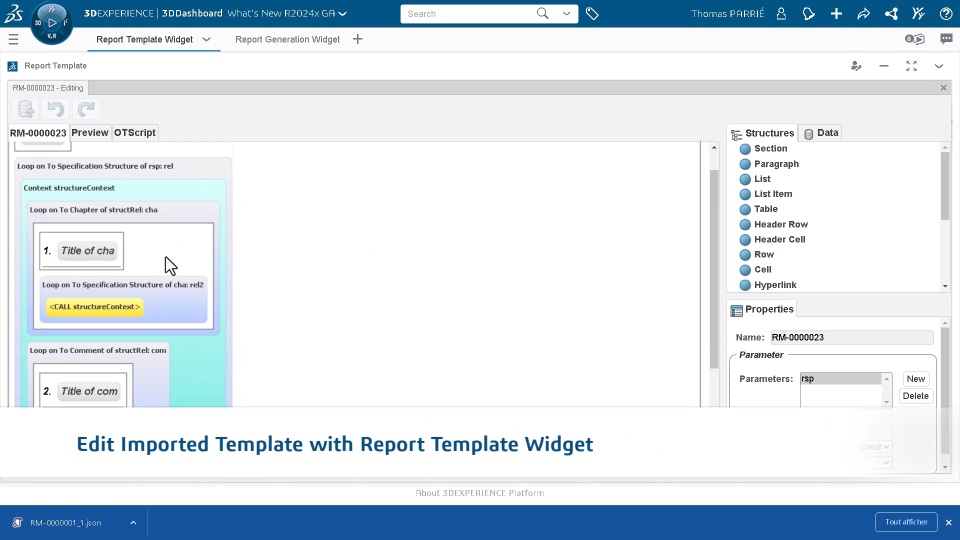Click the share arrow icon
This screenshot has height=540, width=960.
tap(863, 13)
